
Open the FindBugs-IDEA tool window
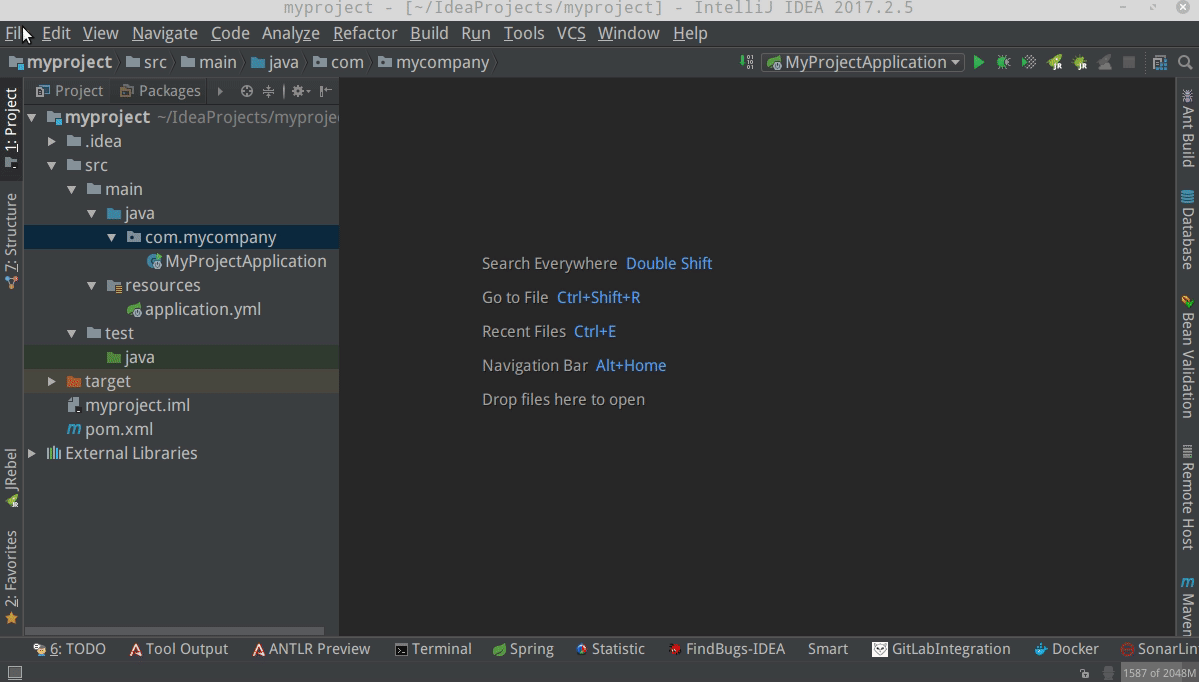tap(726, 649)
